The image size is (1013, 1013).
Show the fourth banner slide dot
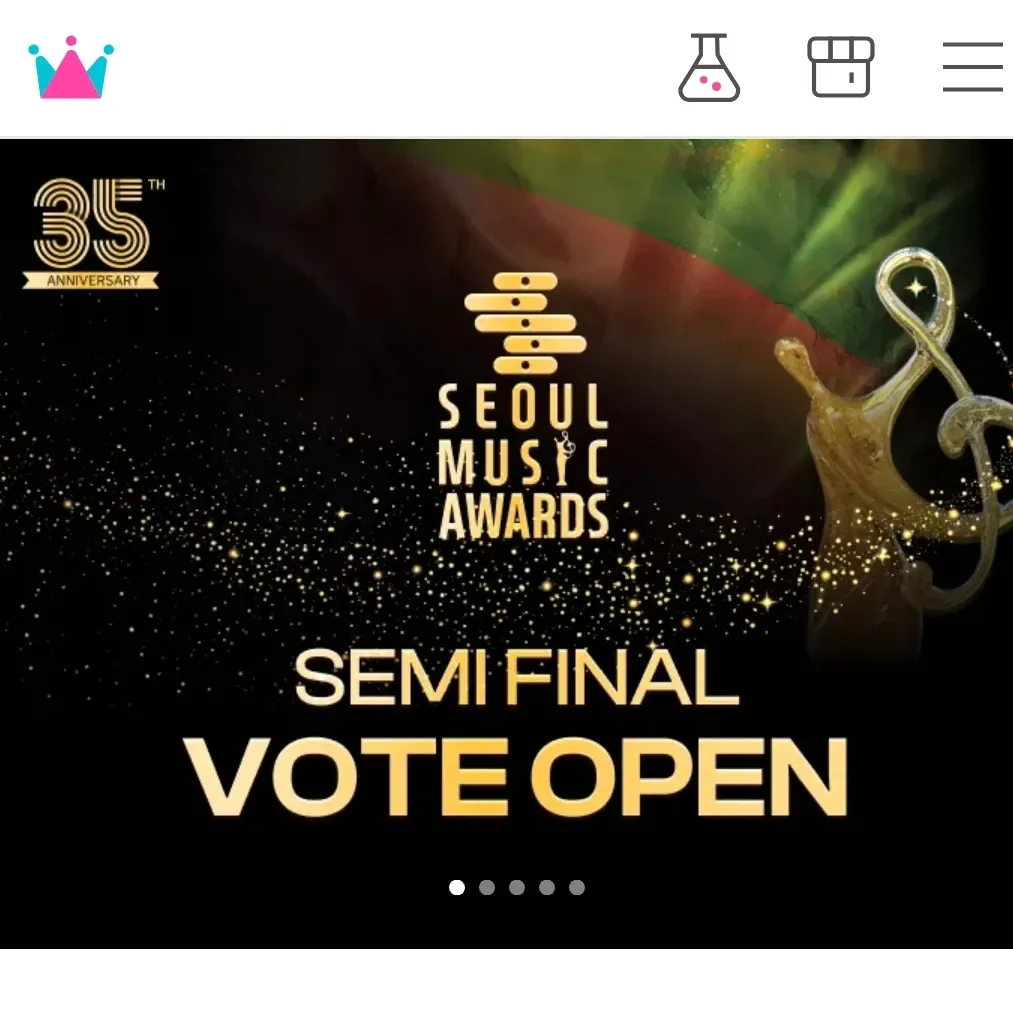[x=547, y=888]
